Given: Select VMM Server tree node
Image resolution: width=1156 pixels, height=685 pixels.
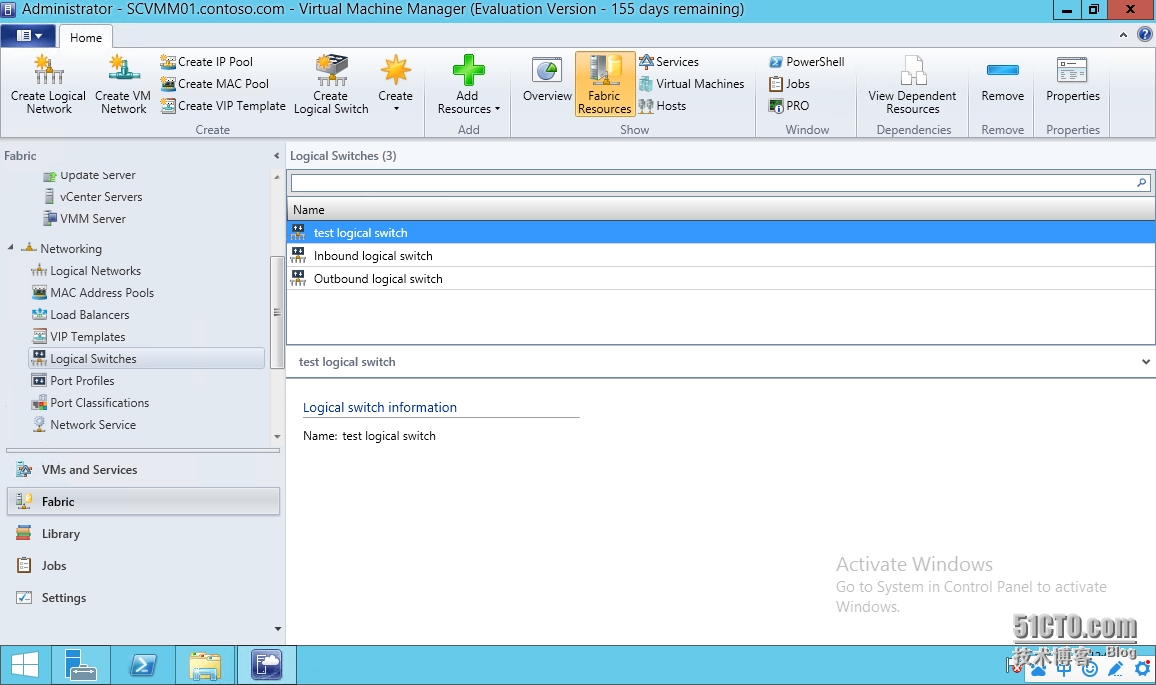Looking at the screenshot, I should (84, 219).
